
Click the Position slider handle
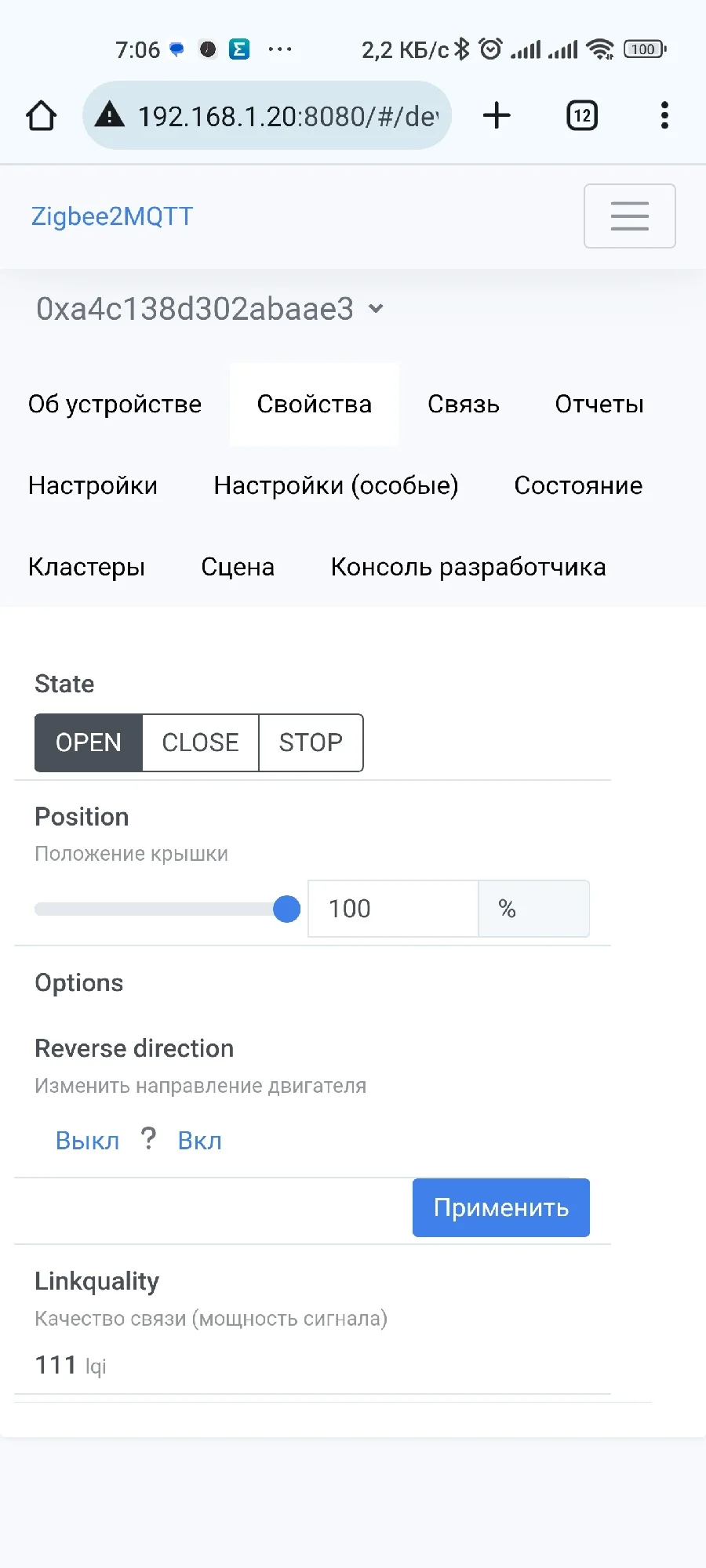tap(287, 909)
